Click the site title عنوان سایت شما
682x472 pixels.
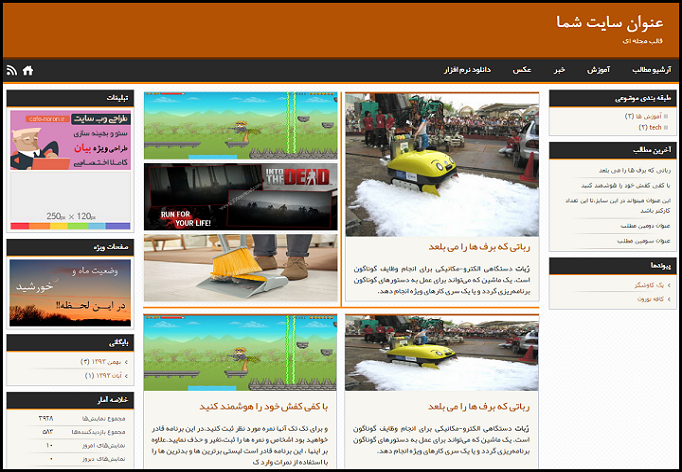609,22
